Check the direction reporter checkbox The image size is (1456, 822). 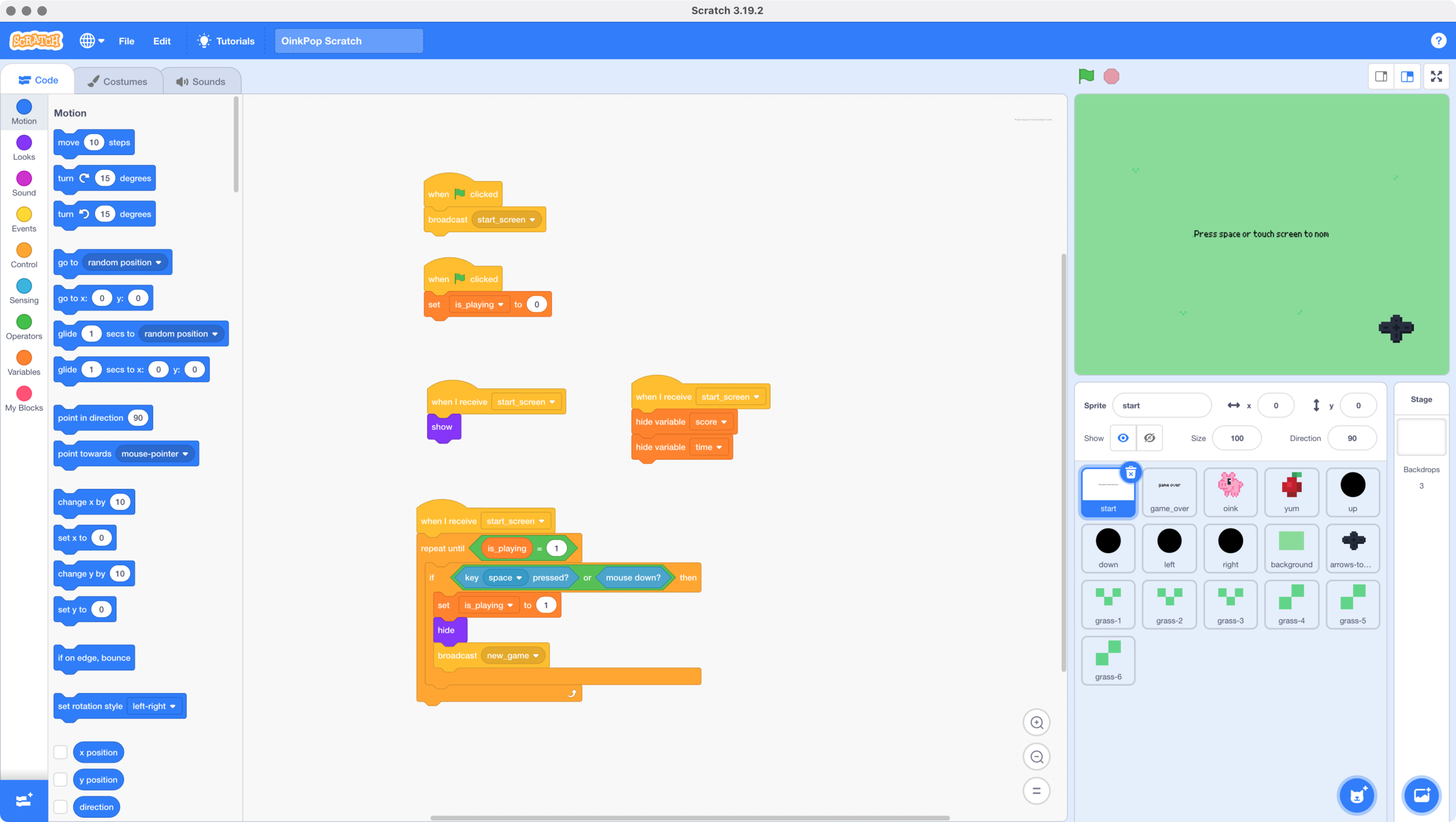(x=60, y=807)
